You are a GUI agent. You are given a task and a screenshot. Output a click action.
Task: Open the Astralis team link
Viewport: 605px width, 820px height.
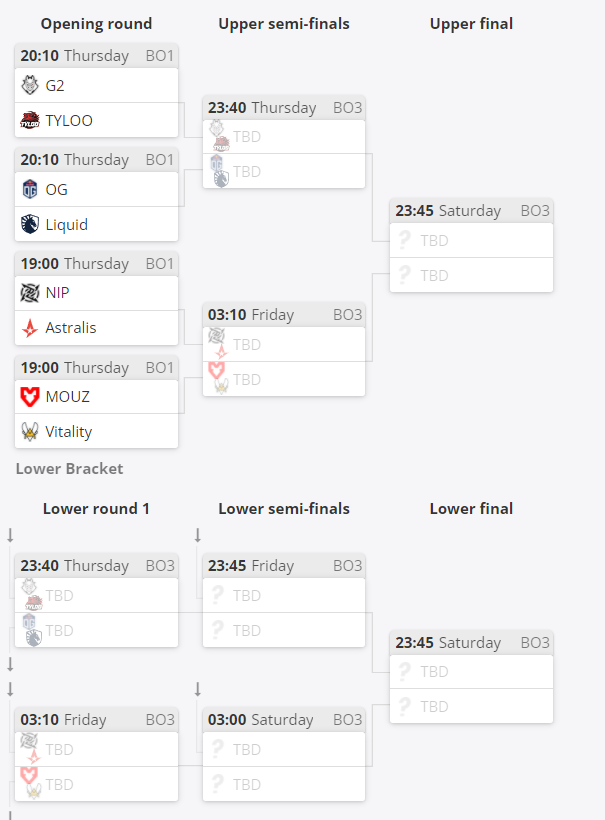(71, 328)
